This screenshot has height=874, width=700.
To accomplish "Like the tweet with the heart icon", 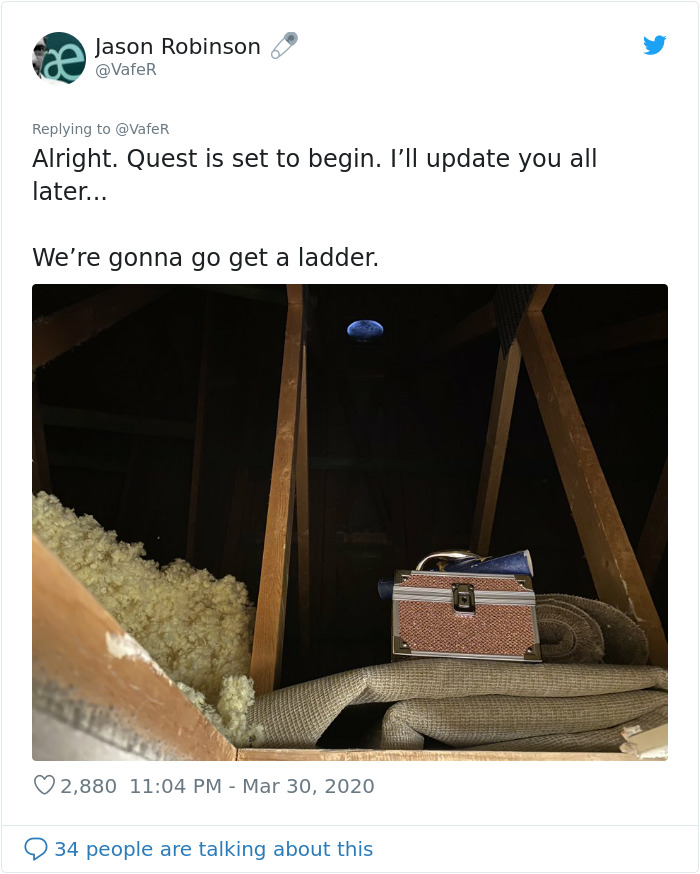I will pos(44,785).
